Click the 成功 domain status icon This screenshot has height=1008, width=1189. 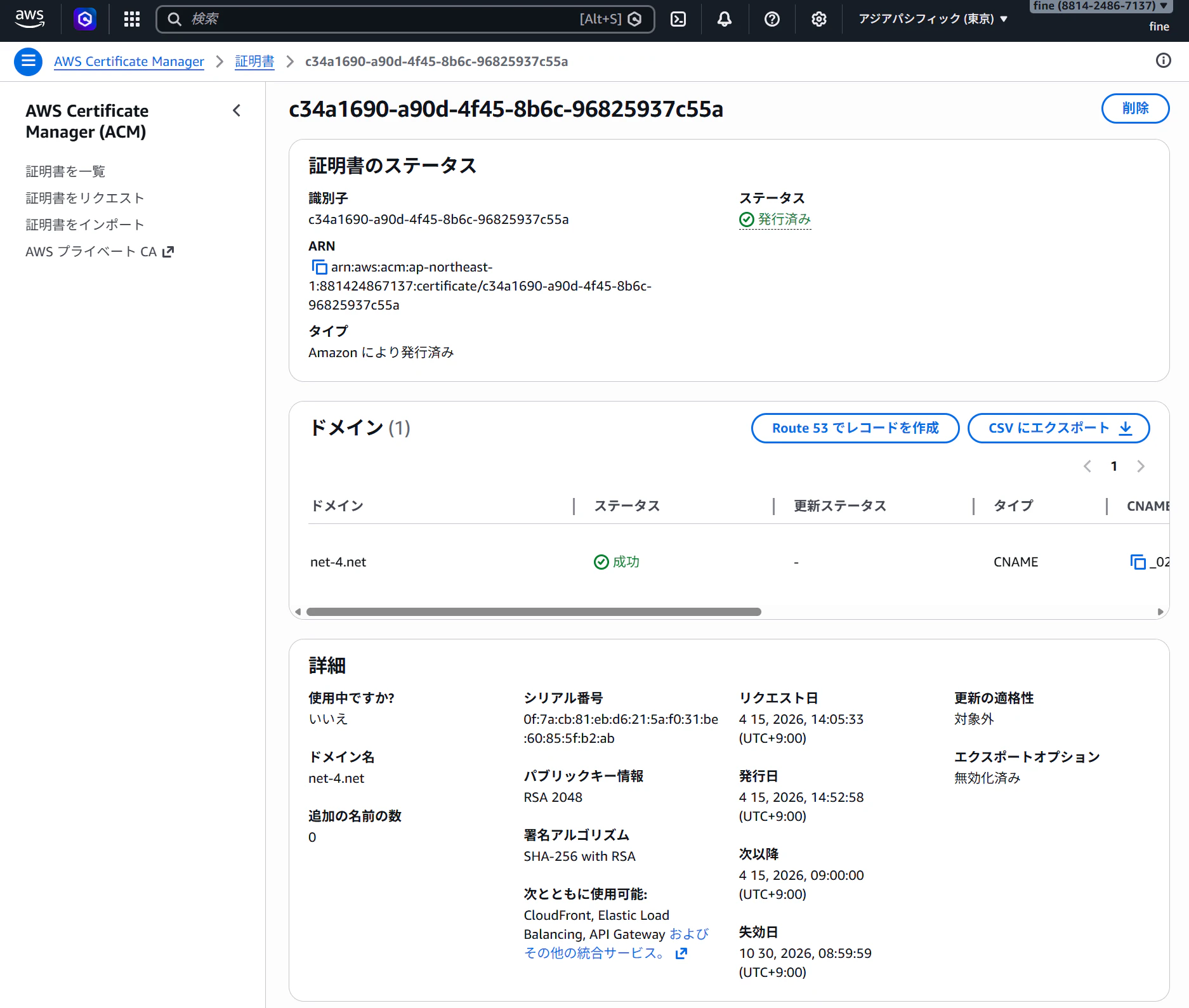[601, 562]
